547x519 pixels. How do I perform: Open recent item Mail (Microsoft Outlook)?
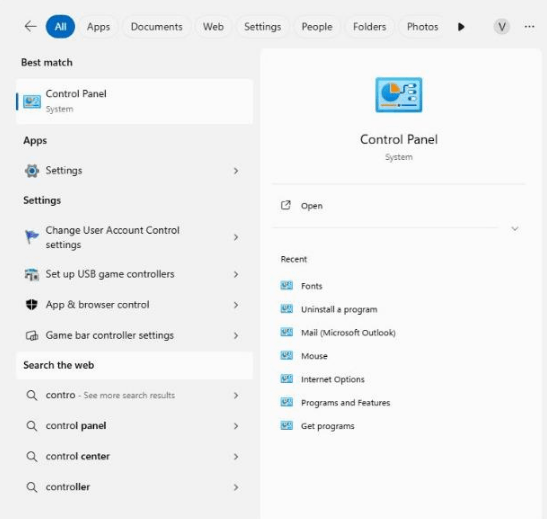(348, 332)
